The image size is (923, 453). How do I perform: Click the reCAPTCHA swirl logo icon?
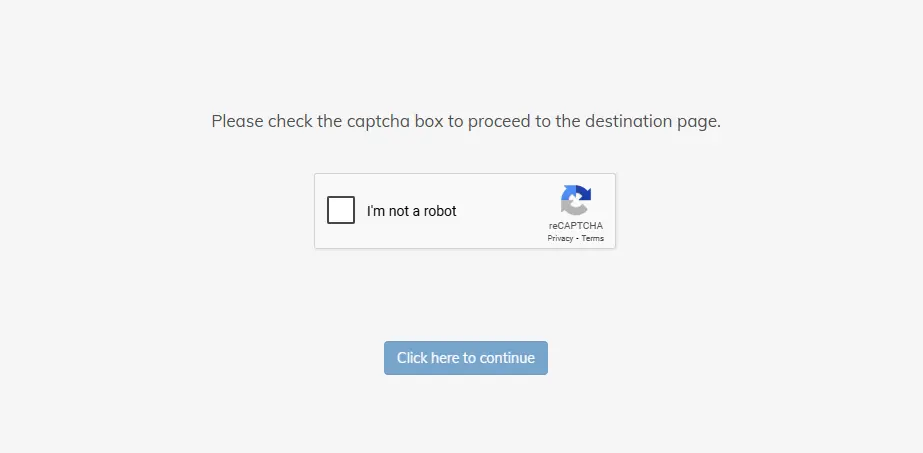[576, 200]
